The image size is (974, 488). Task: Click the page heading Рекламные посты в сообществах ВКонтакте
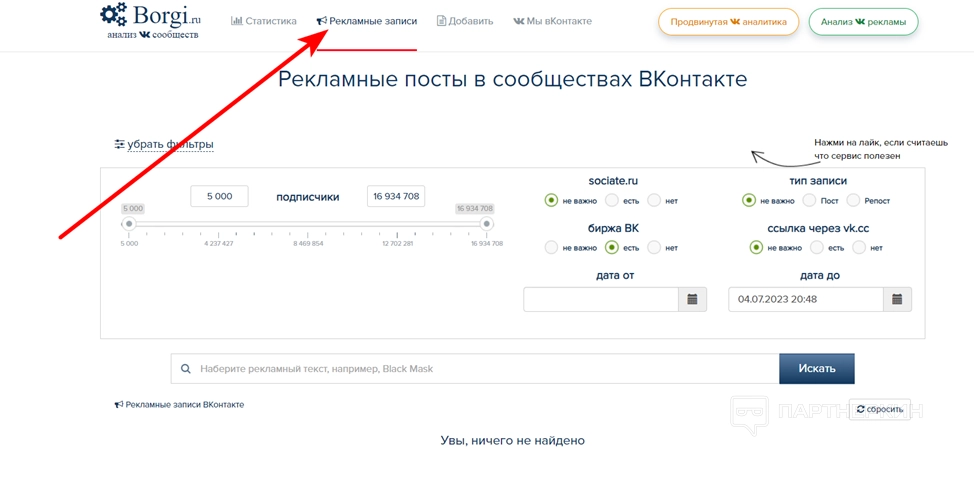[x=512, y=80]
